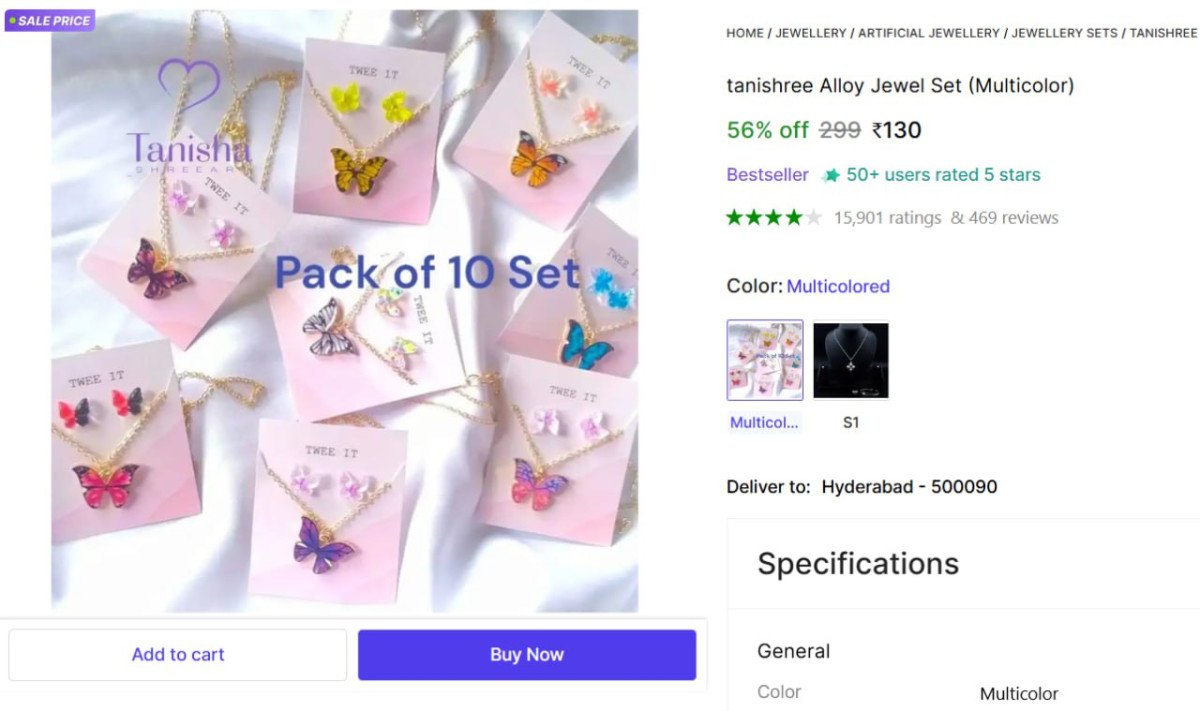
Task: Click the Tanisha heart logo
Action: (188, 84)
